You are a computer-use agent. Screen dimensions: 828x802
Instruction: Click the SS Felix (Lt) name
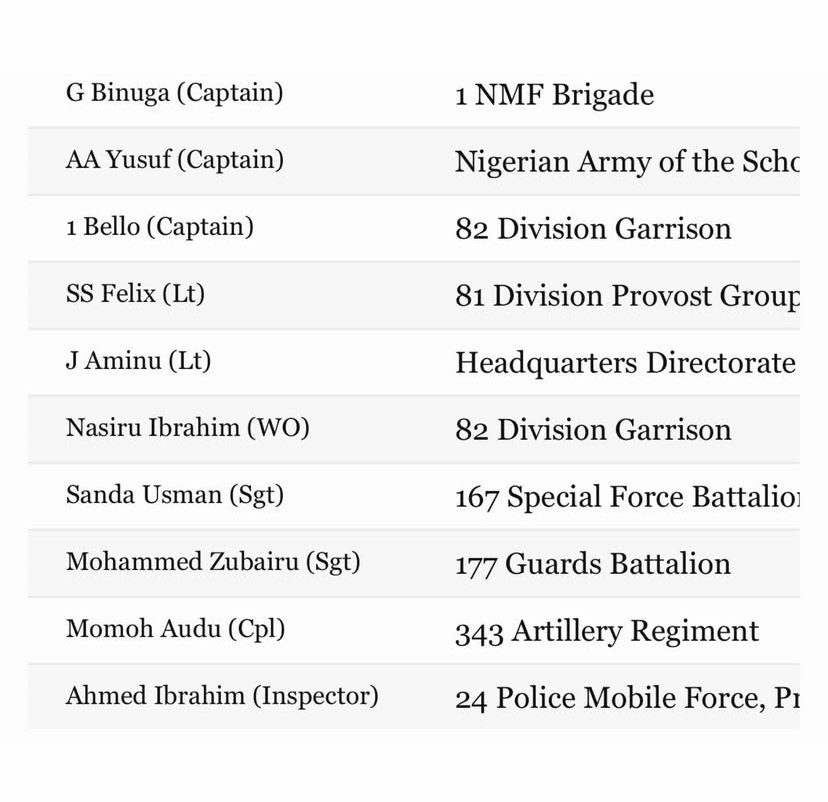(135, 294)
